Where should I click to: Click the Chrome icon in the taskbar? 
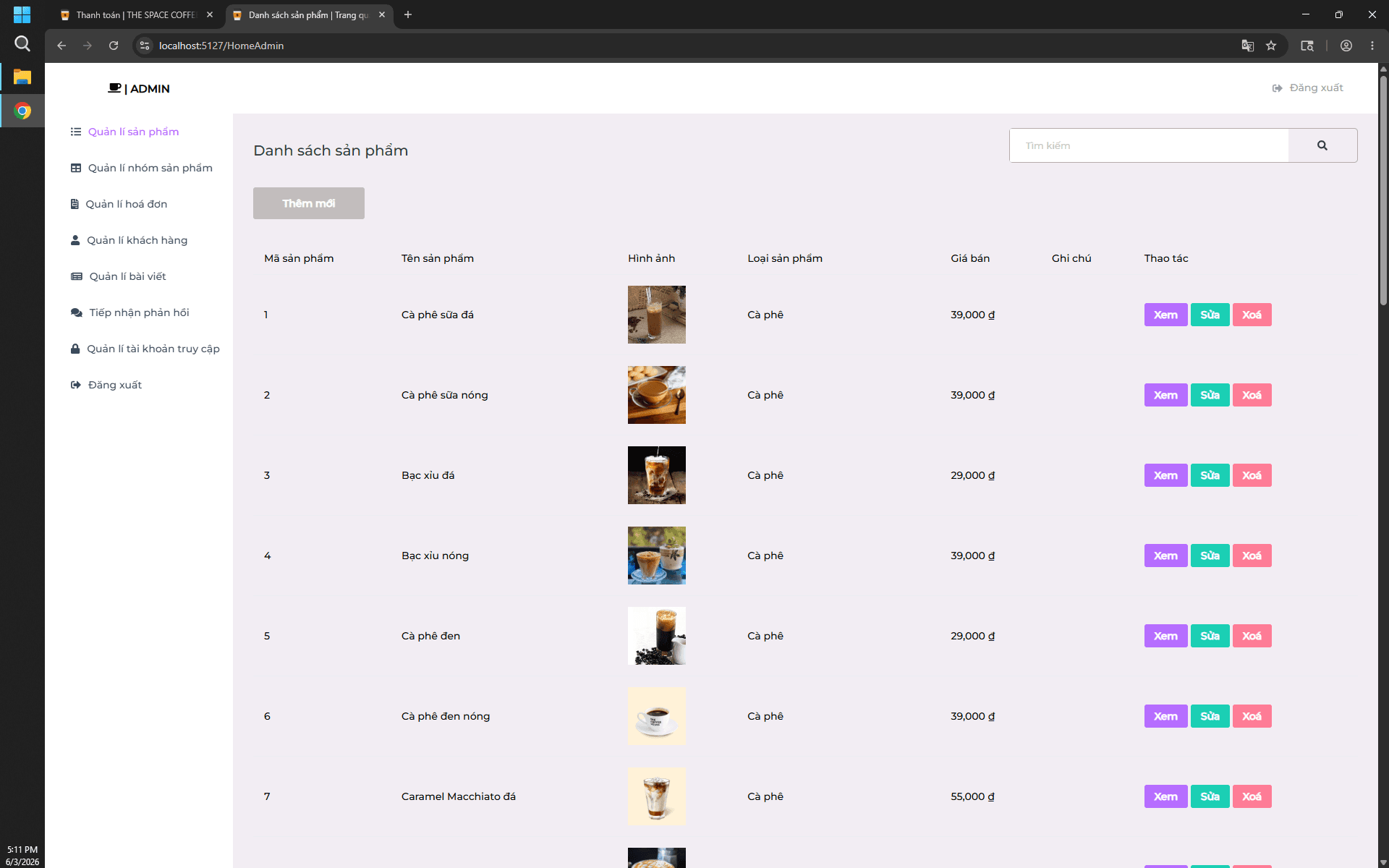(22, 111)
